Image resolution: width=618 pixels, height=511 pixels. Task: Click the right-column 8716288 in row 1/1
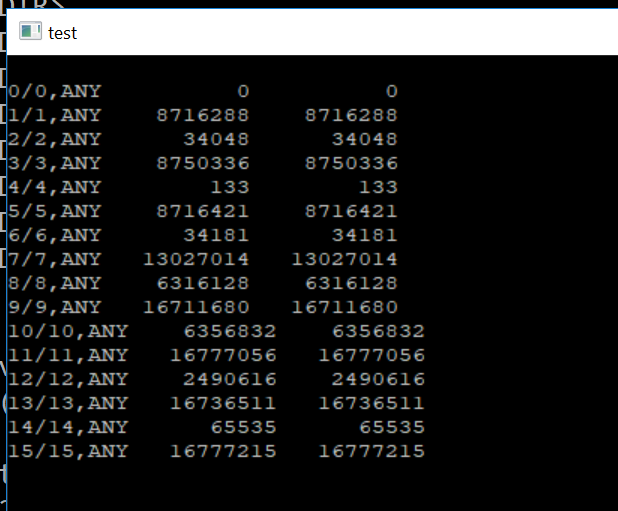[351, 115]
